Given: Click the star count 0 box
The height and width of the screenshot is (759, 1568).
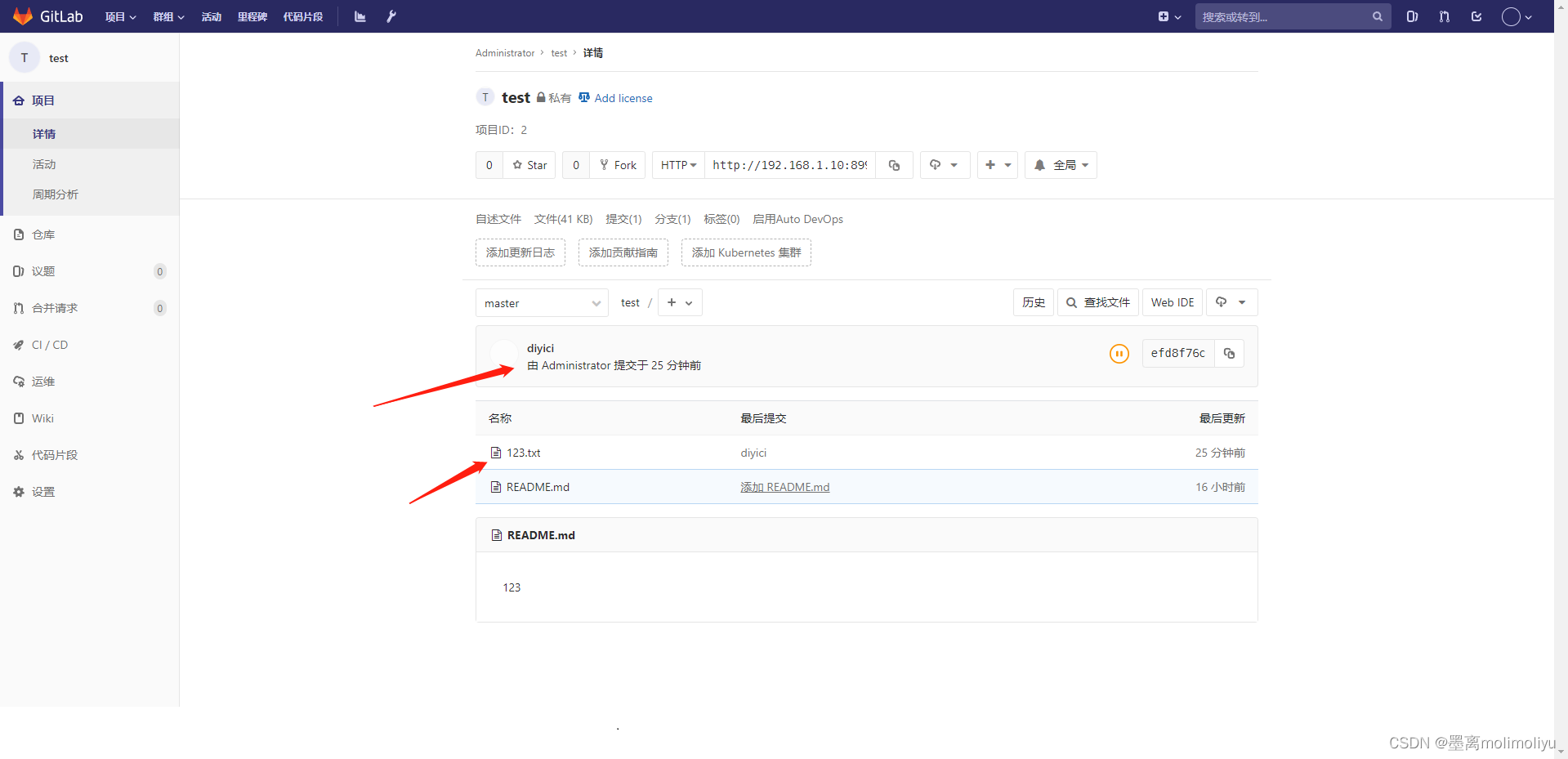Looking at the screenshot, I should (x=489, y=165).
